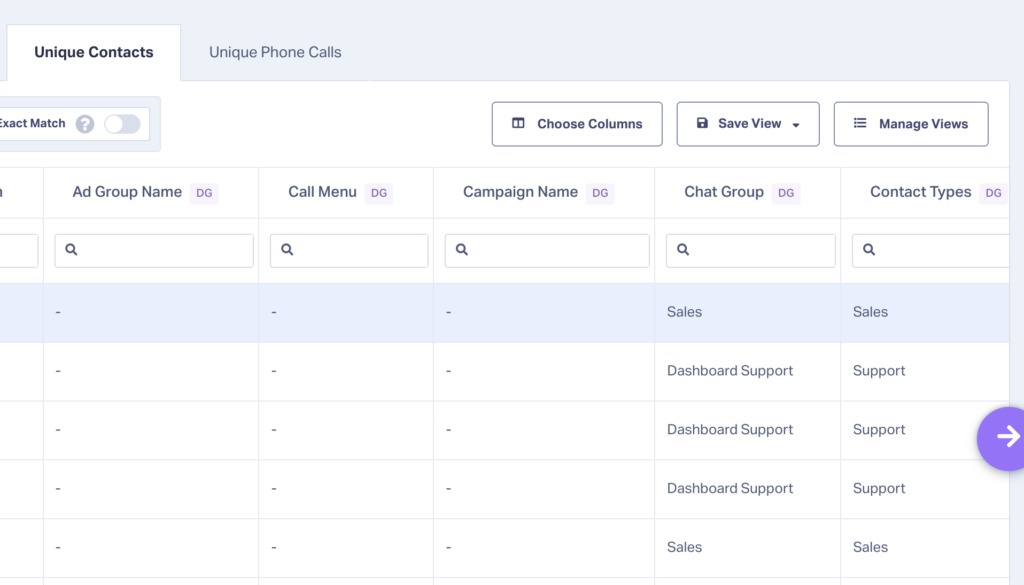Open the Exact Match help question-mark icon
1024x585 pixels.
(x=85, y=124)
